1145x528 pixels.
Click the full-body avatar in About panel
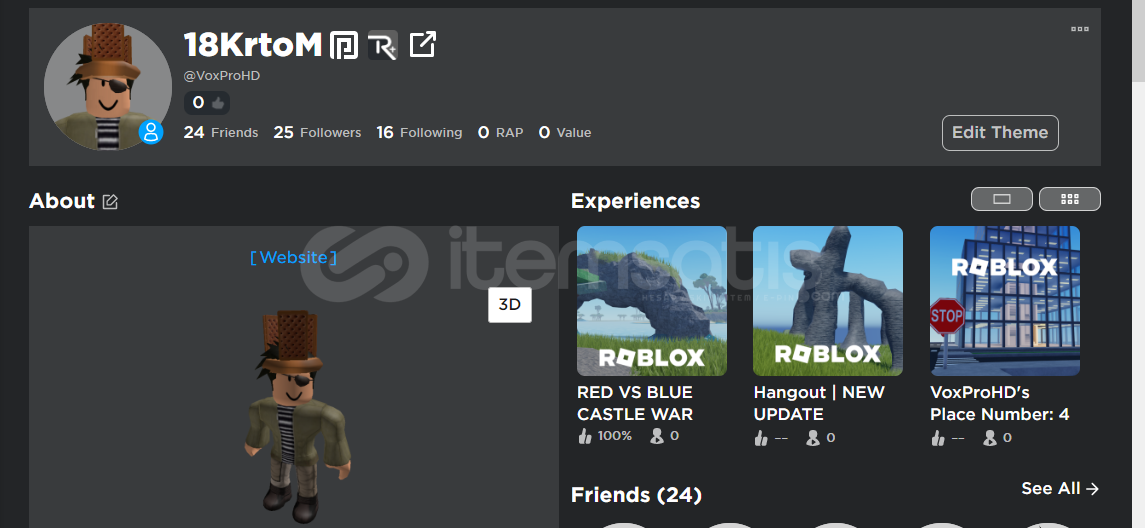click(296, 416)
